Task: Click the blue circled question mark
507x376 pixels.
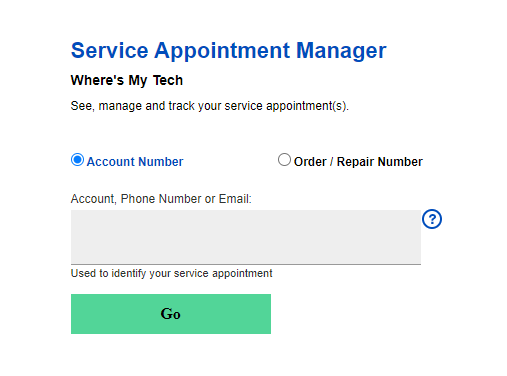Action: tap(432, 219)
